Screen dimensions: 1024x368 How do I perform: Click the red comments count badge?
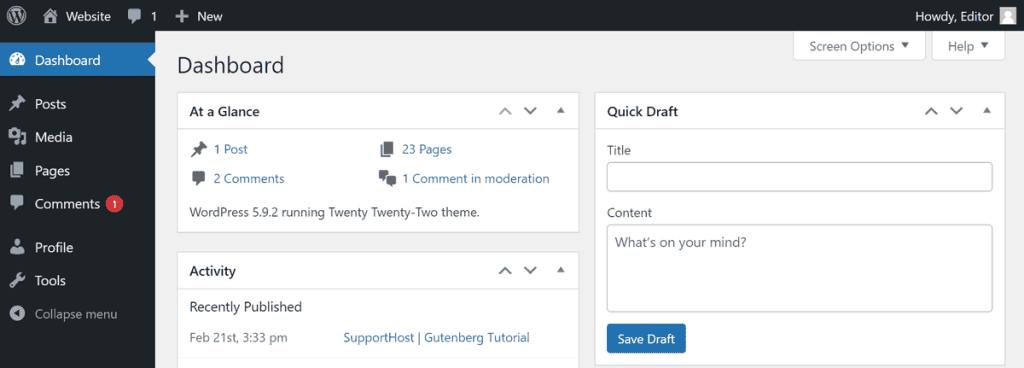(114, 204)
